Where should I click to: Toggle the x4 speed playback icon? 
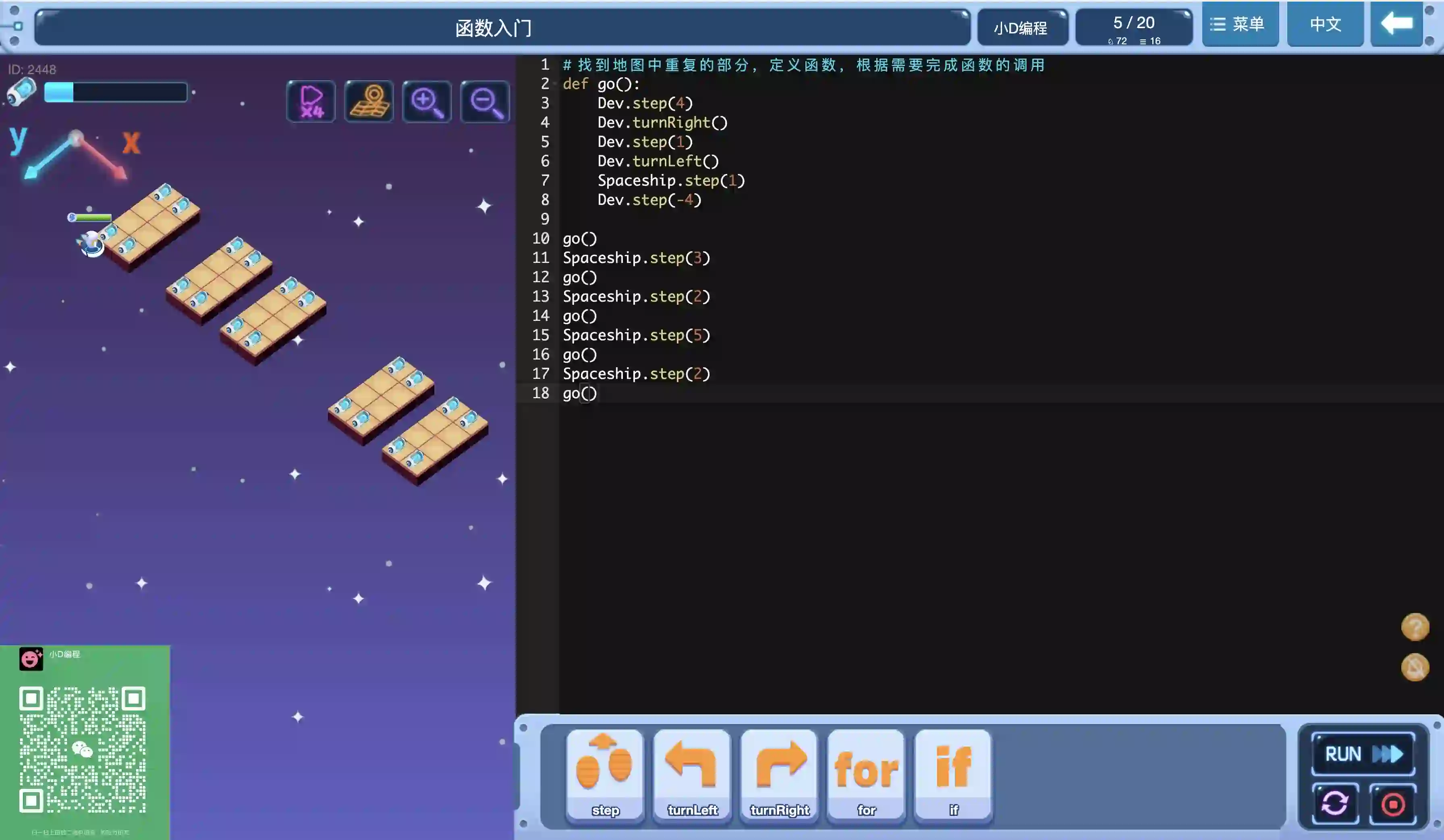coord(311,102)
